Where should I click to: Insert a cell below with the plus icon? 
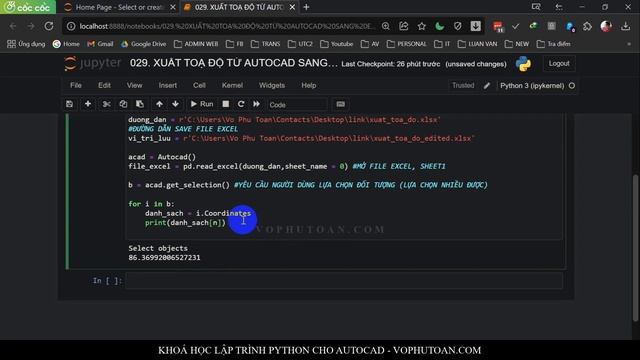pyautogui.click(x=88, y=104)
